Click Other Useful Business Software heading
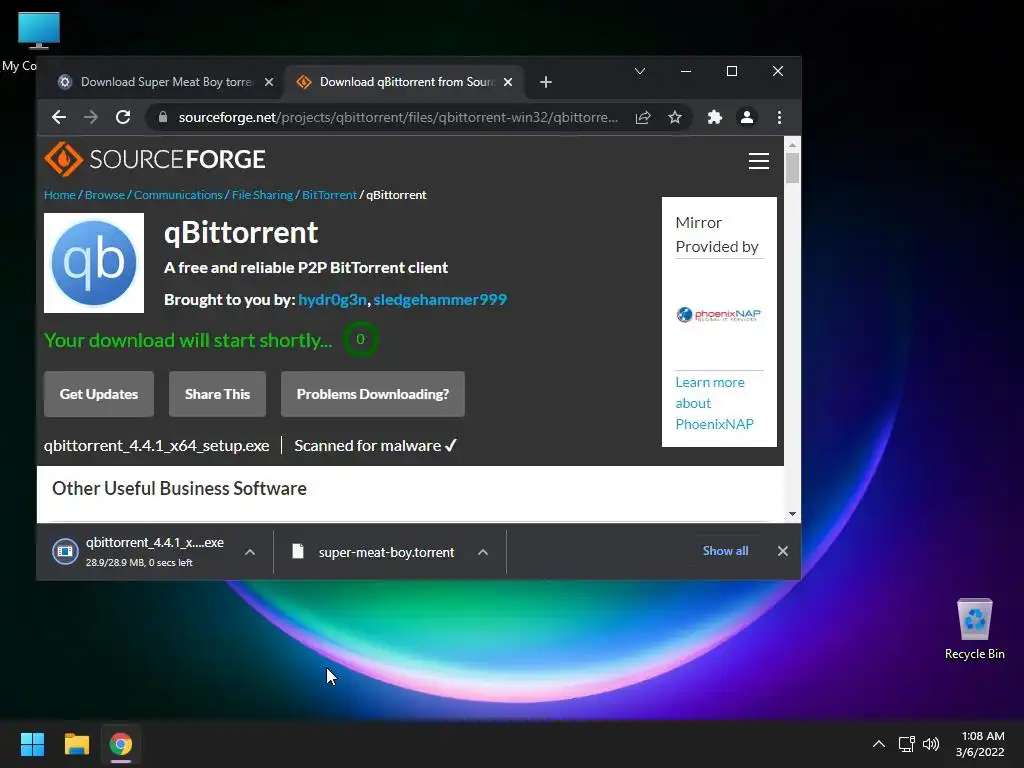This screenshot has width=1024, height=768. [x=180, y=488]
